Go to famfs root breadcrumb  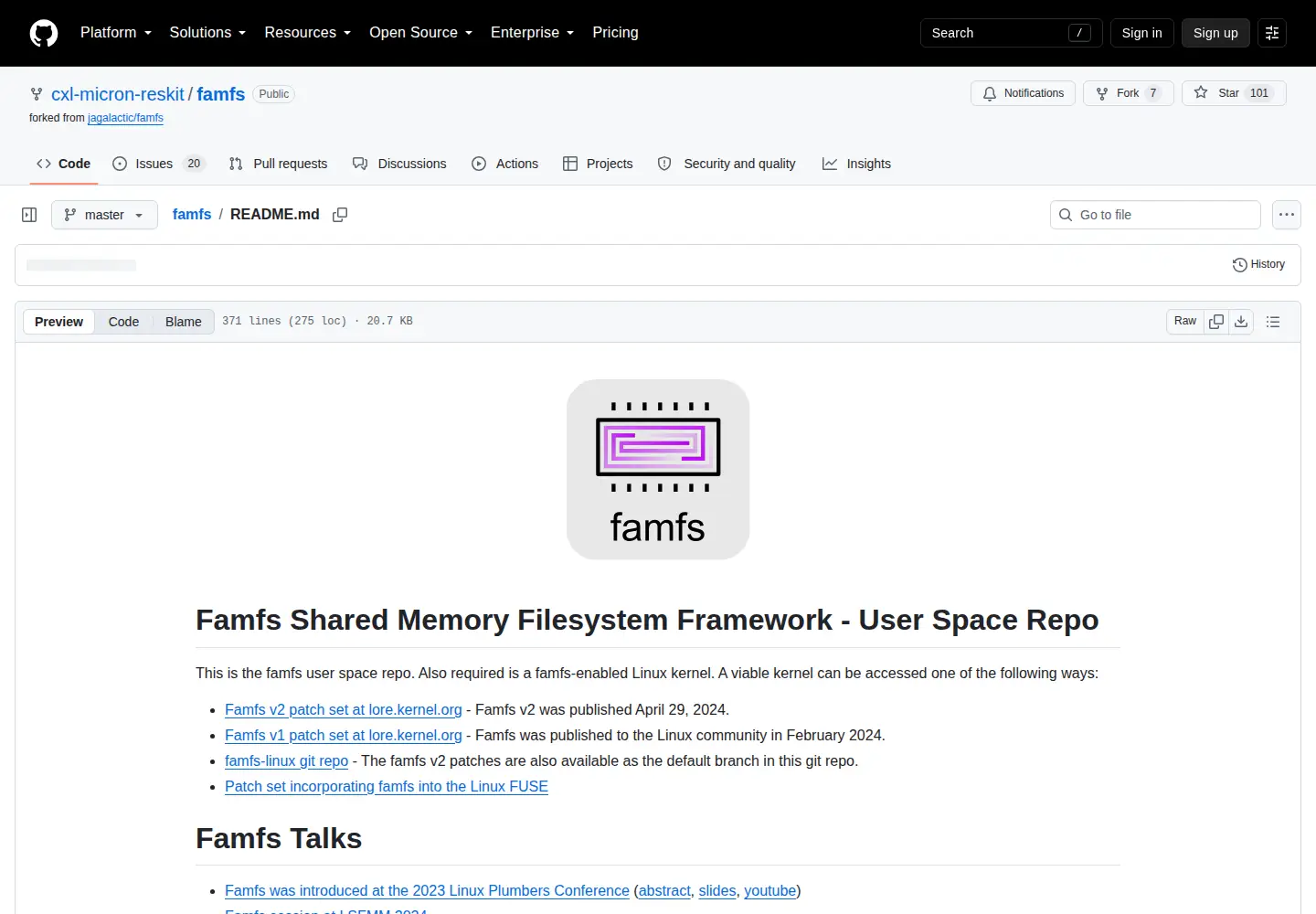click(192, 214)
